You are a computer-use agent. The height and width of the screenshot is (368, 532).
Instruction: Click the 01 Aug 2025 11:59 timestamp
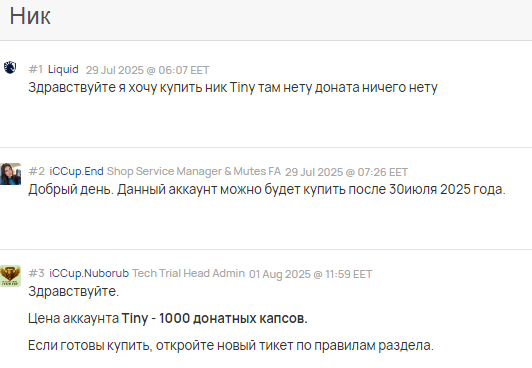point(310,274)
